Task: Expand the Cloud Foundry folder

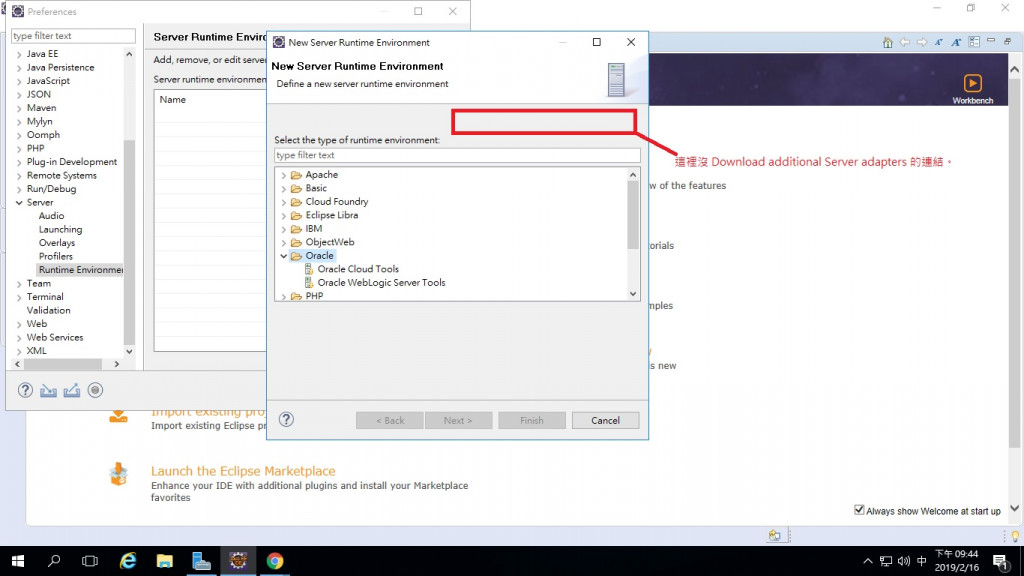Action: click(x=283, y=202)
